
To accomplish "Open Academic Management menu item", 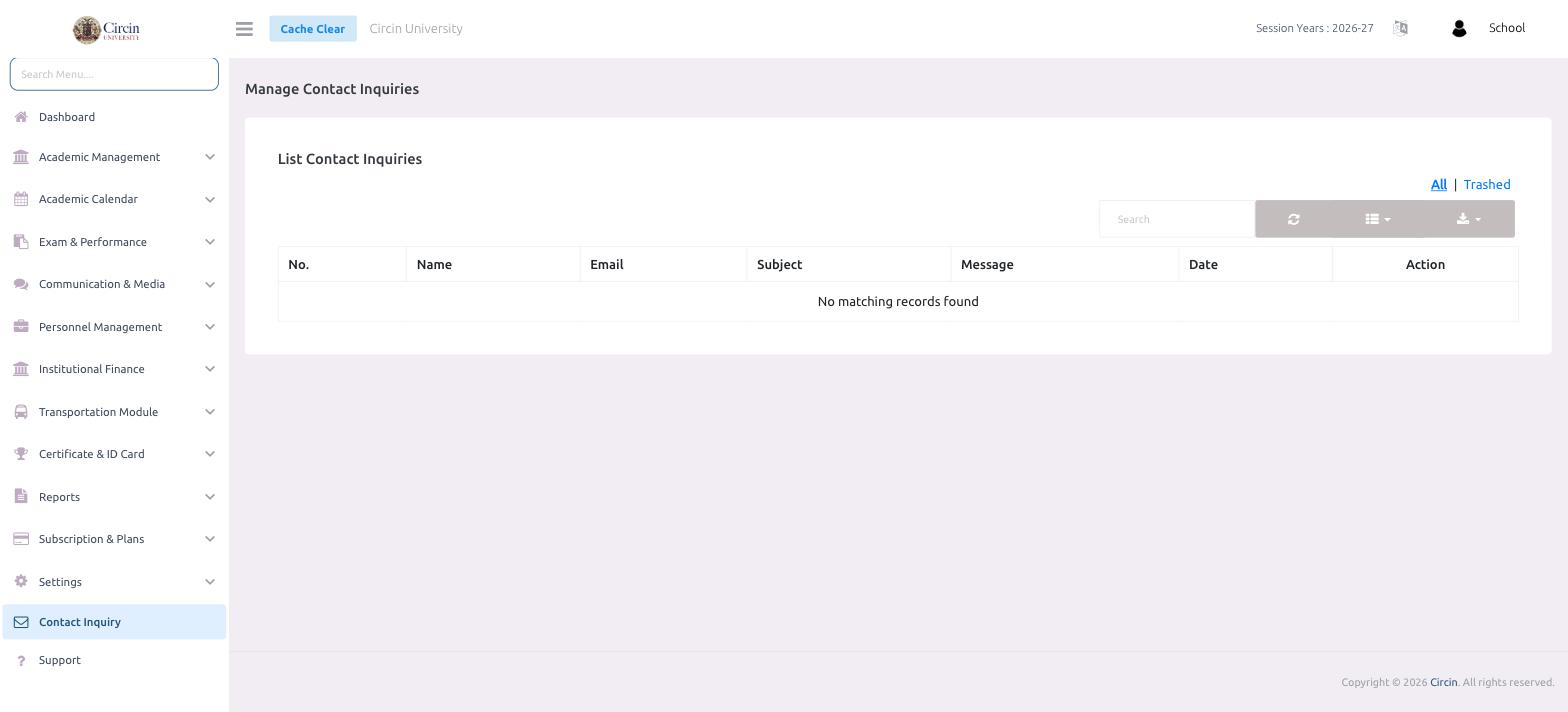I will coord(114,157).
